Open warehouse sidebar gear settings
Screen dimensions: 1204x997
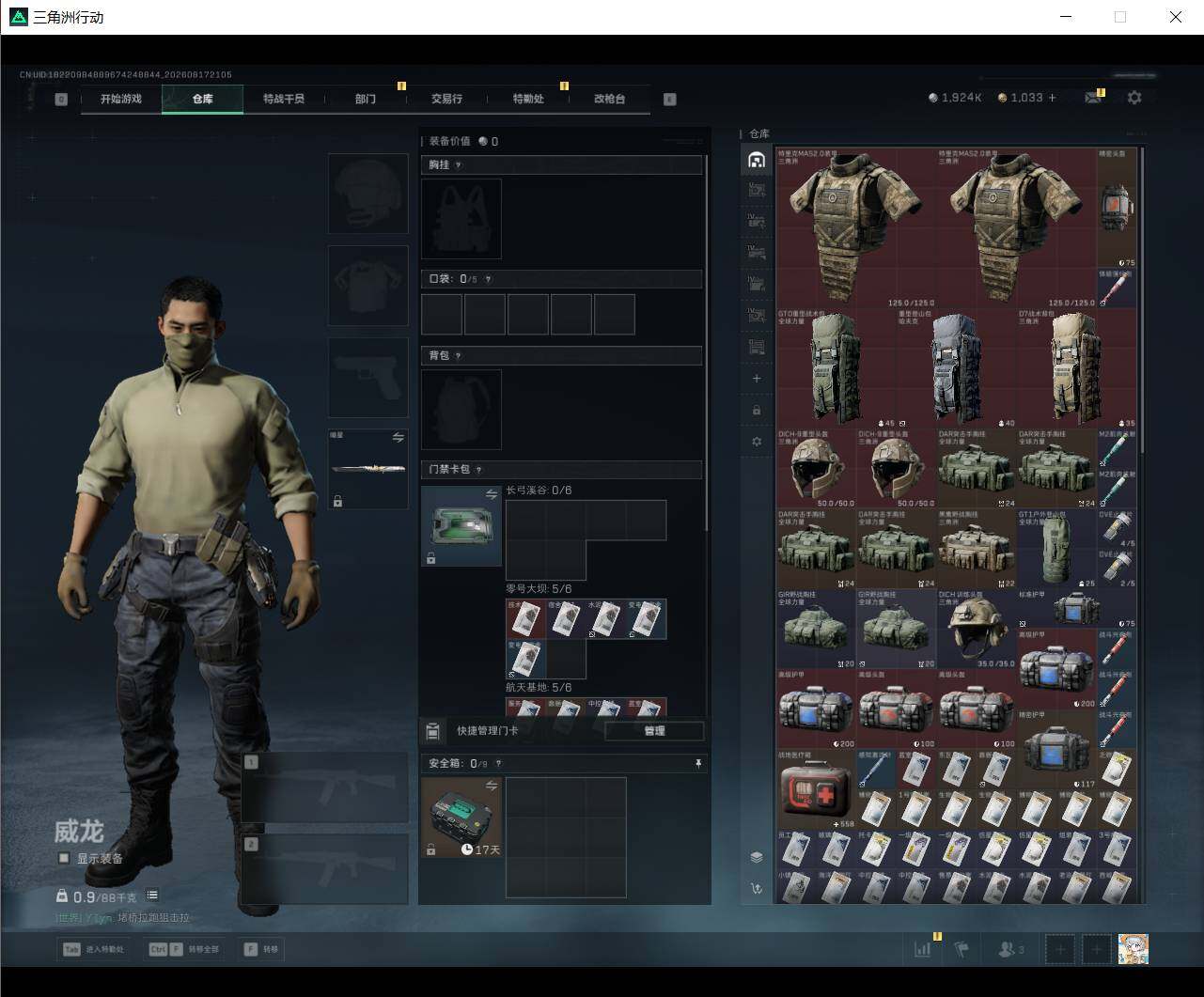(757, 442)
